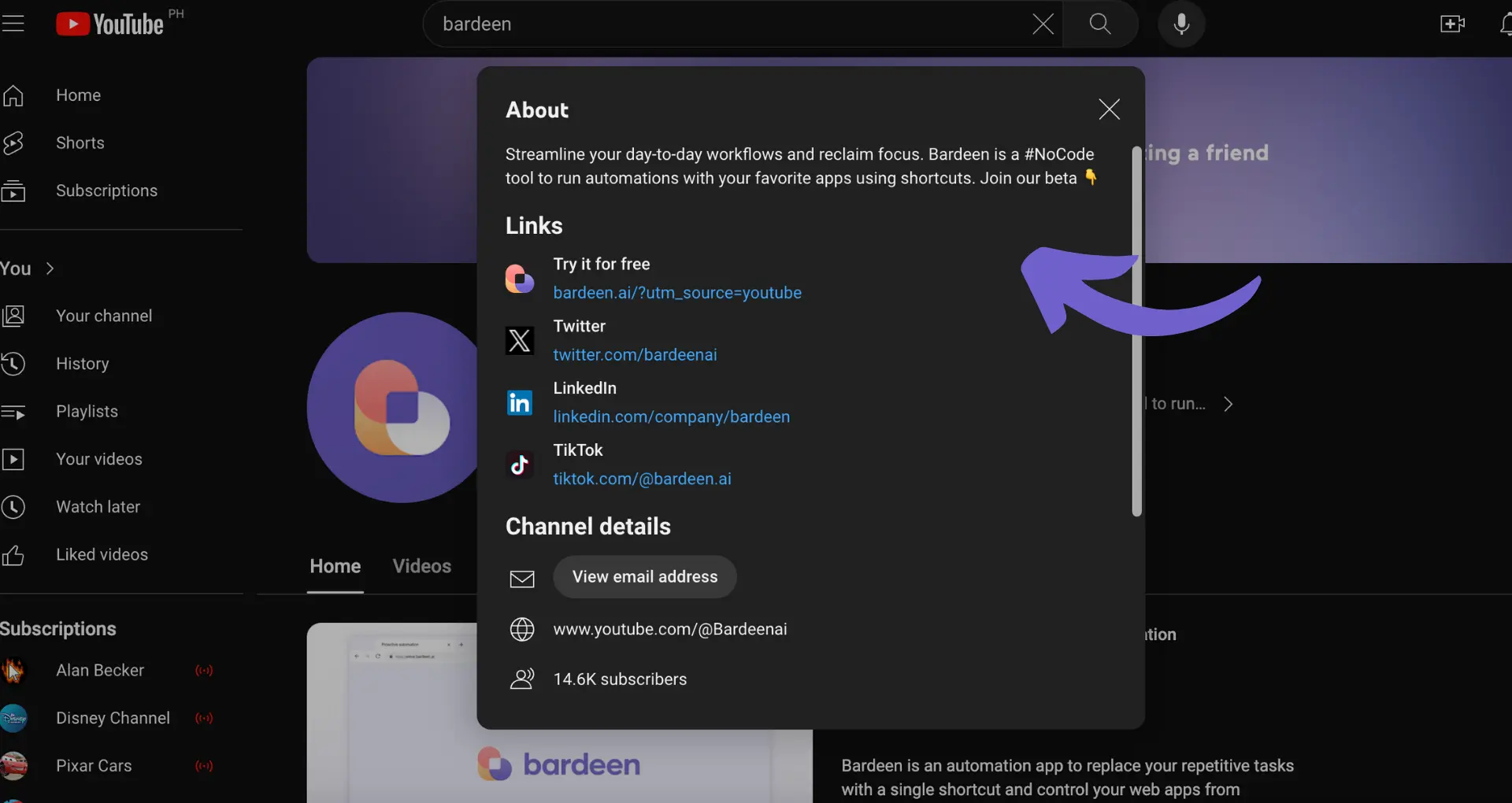This screenshot has width=1512, height=803.
Task: Click View email address button
Action: coord(645,577)
